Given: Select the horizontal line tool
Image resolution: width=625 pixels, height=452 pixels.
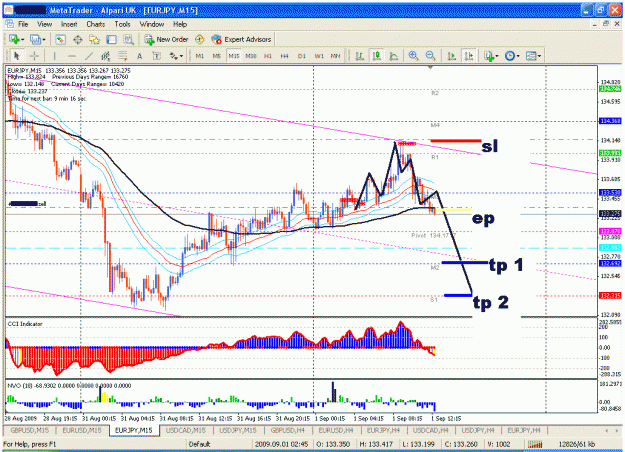Looking at the screenshot, I should (72, 56).
